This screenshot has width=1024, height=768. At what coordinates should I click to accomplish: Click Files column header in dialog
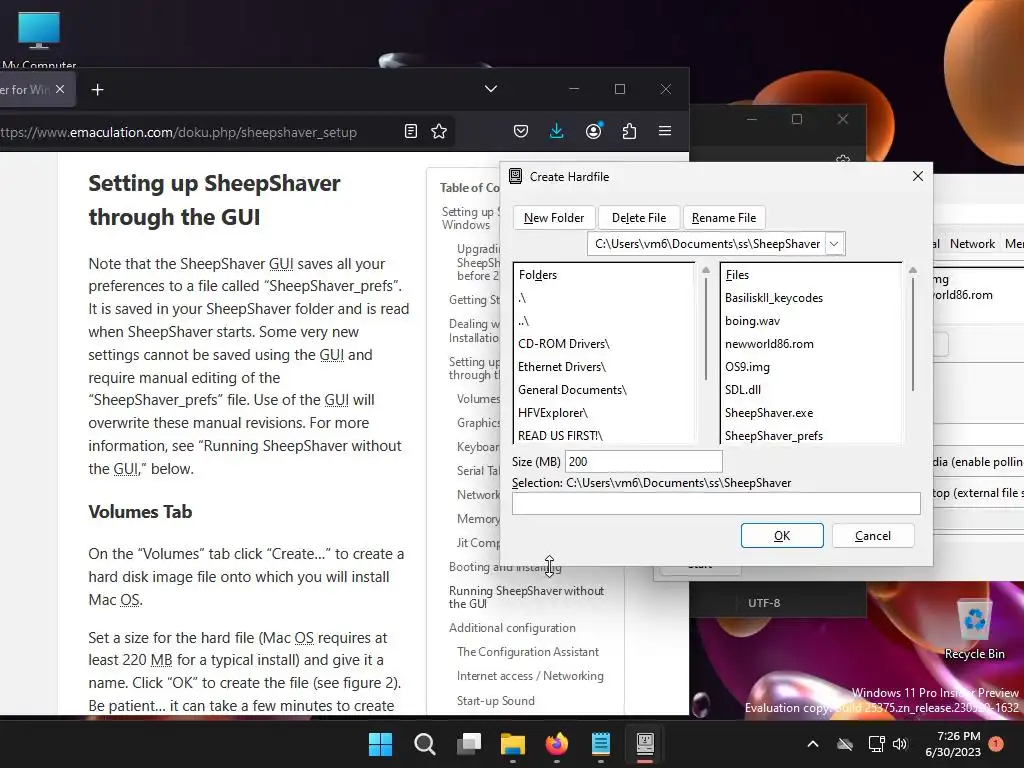737,275
